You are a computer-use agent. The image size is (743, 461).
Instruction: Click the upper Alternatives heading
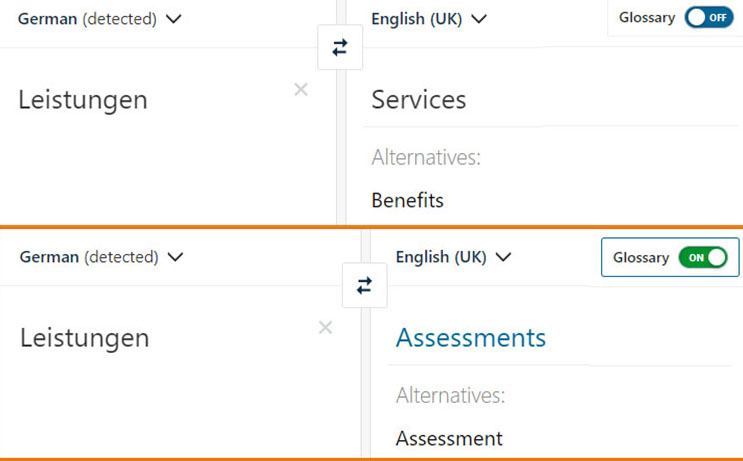[426, 157]
